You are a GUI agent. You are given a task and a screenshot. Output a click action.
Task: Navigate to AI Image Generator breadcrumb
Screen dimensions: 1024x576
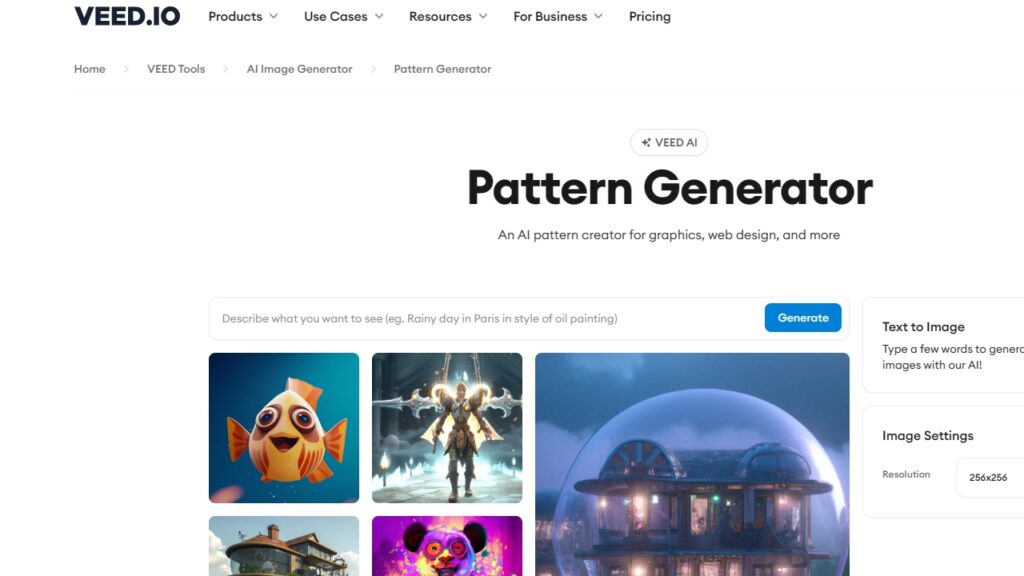click(x=299, y=69)
